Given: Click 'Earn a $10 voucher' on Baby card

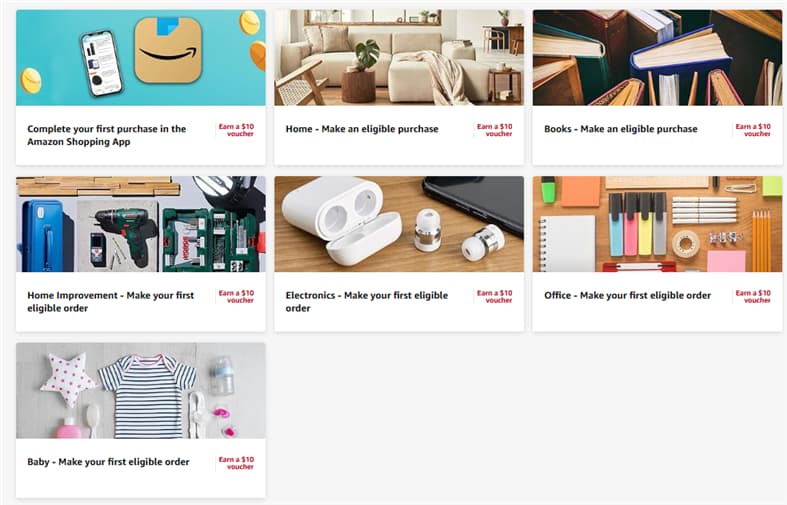Looking at the screenshot, I should pos(236,463).
